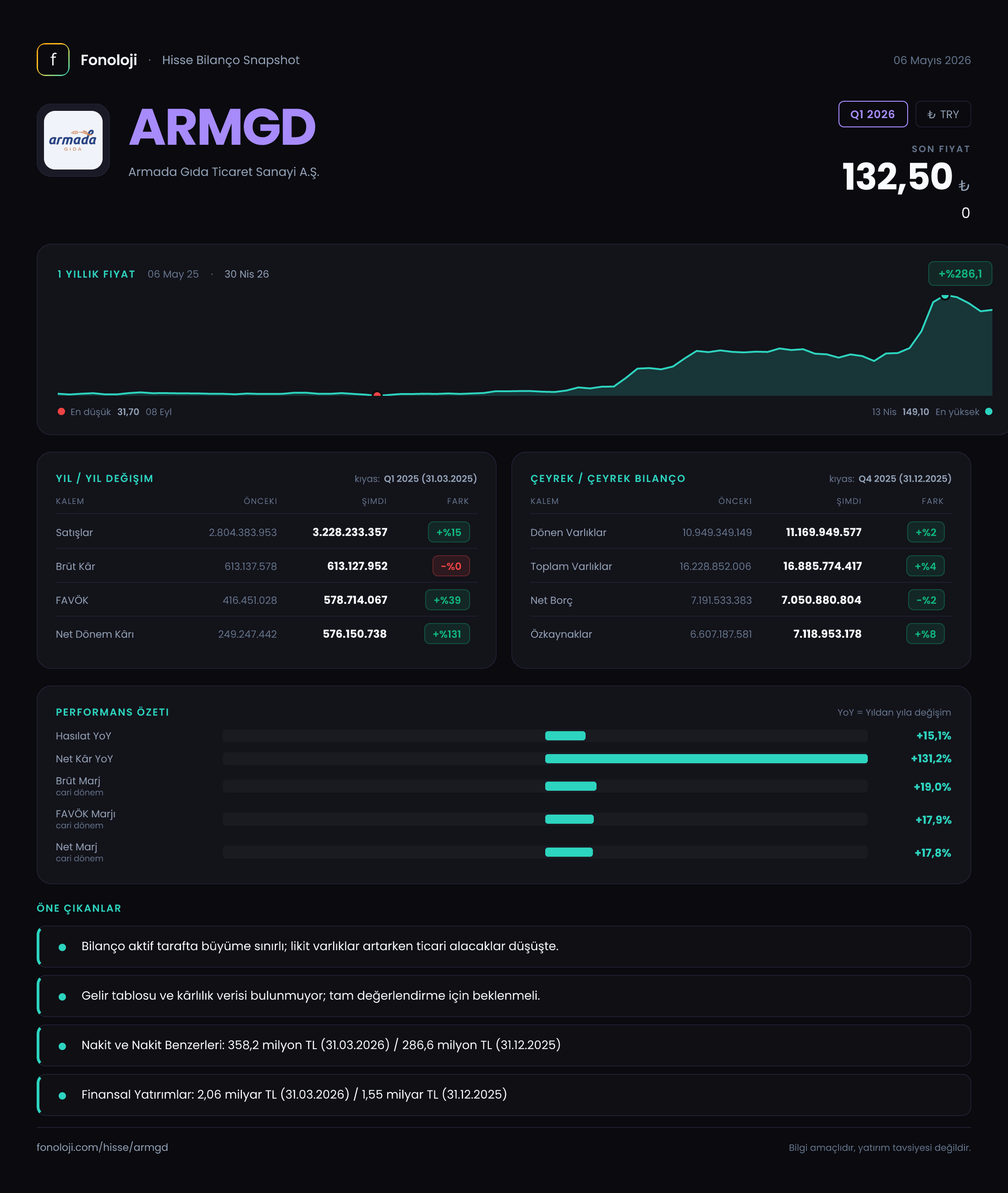Click the 'YIL / YIL DEĞIŞIM' heading
The height and width of the screenshot is (1193, 1008).
click(x=104, y=479)
